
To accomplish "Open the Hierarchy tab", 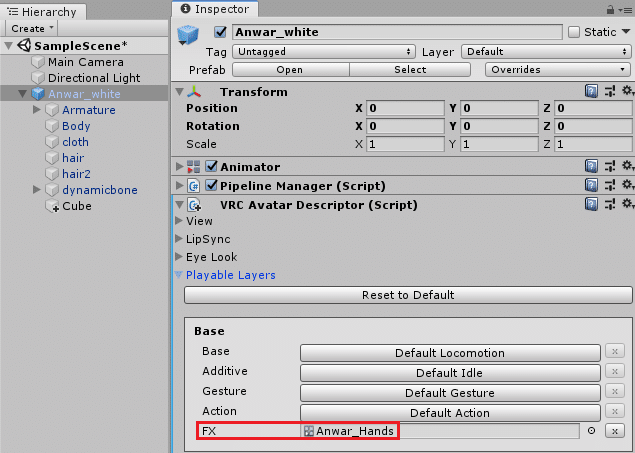I will 43,12.
